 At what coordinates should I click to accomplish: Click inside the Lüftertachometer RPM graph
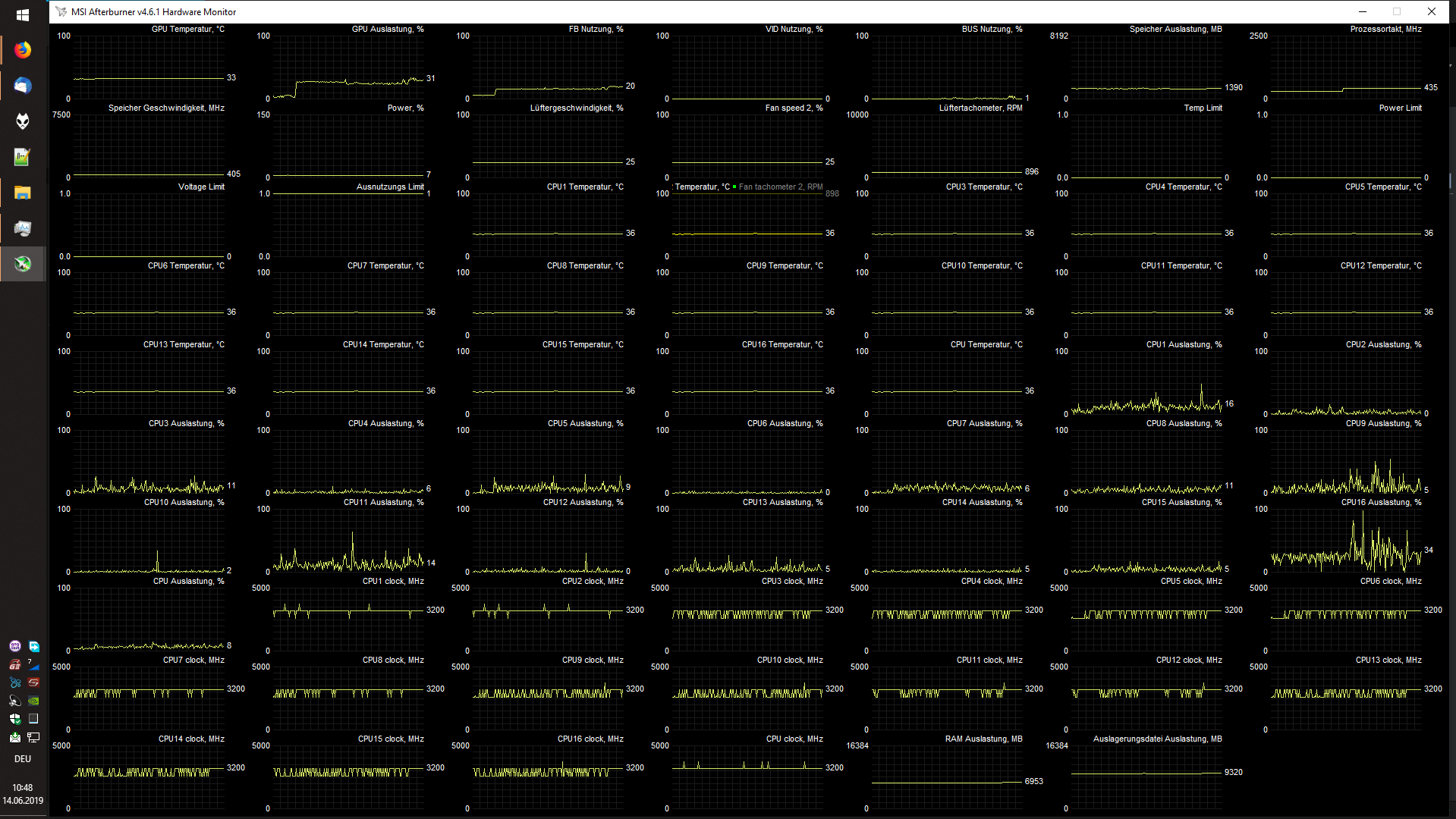[947, 146]
